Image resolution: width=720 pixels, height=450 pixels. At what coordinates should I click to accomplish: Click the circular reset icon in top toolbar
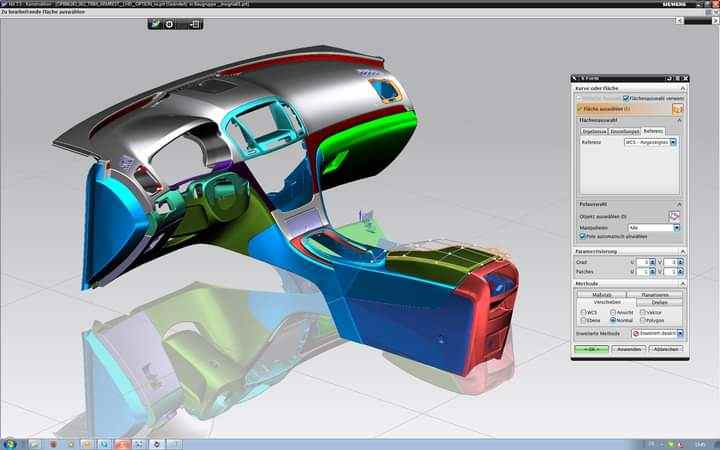169,24
